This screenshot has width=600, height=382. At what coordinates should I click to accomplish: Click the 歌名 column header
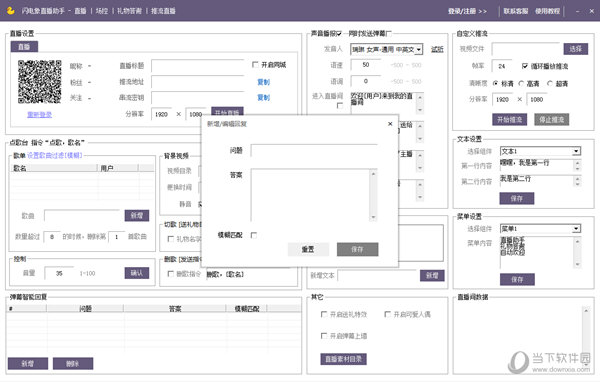(x=54, y=168)
